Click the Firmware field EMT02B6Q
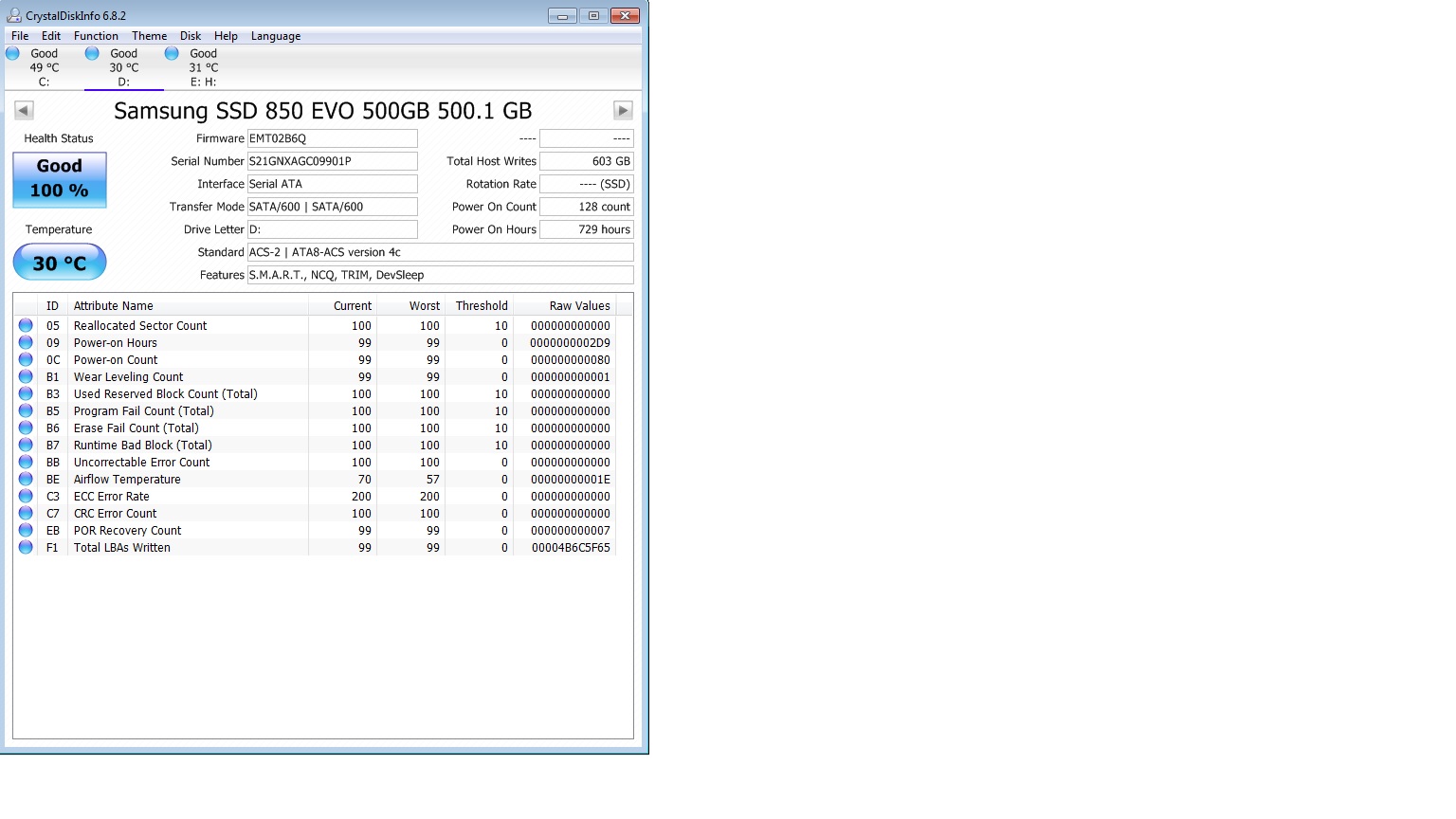Viewport: 1456px width, 819px height. 332,138
